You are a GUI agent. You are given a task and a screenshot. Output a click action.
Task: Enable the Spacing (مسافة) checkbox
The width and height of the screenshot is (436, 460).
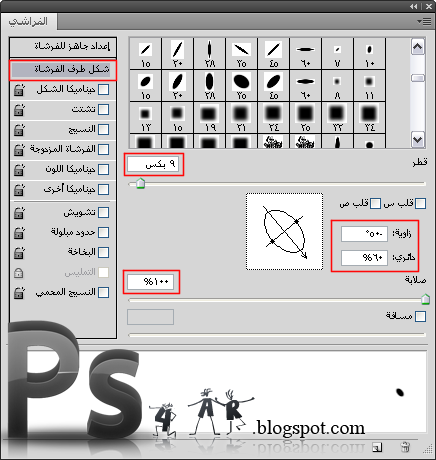(x=420, y=316)
